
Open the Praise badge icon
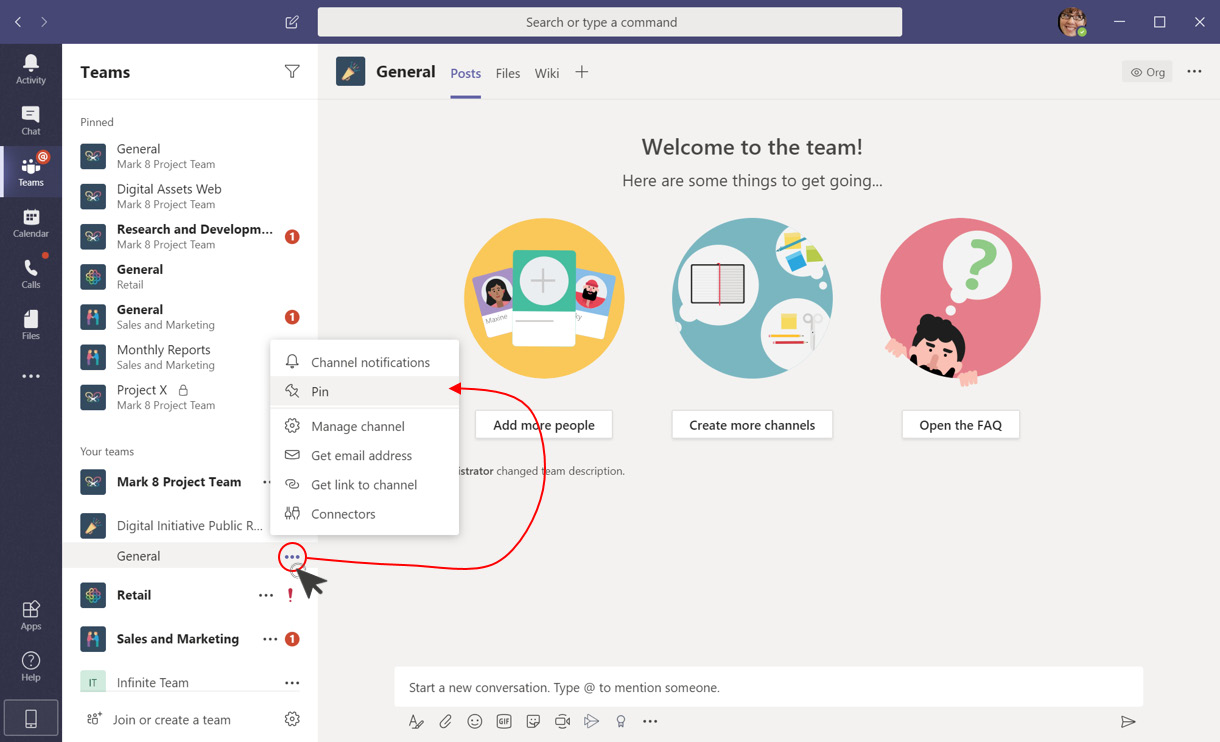pyautogui.click(x=621, y=721)
